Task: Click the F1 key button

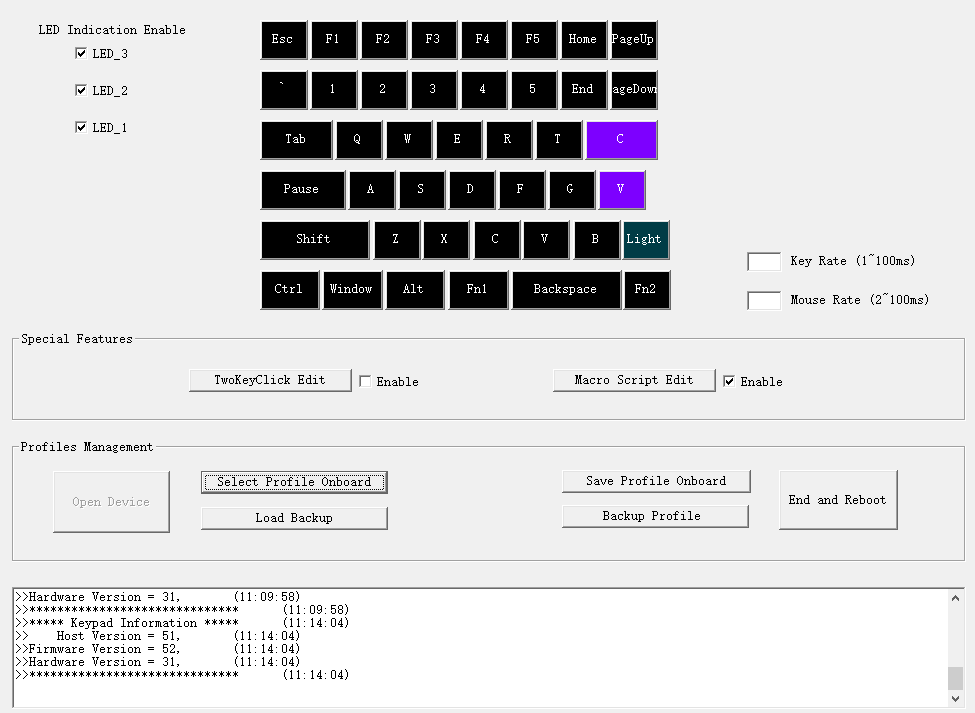Action: [x=334, y=40]
